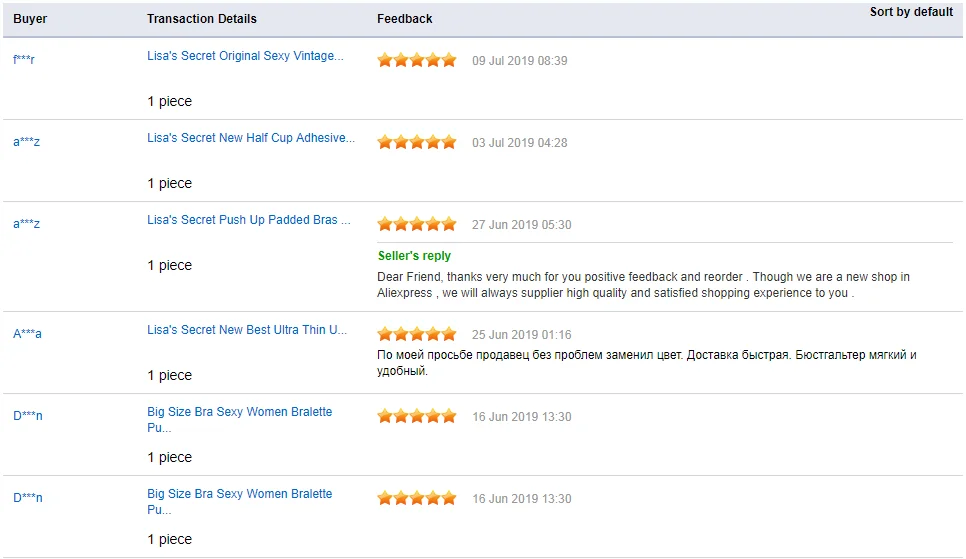Click the star rating dated 09 Jul 2019
Viewport: 966px width, 559px height.
click(417, 60)
